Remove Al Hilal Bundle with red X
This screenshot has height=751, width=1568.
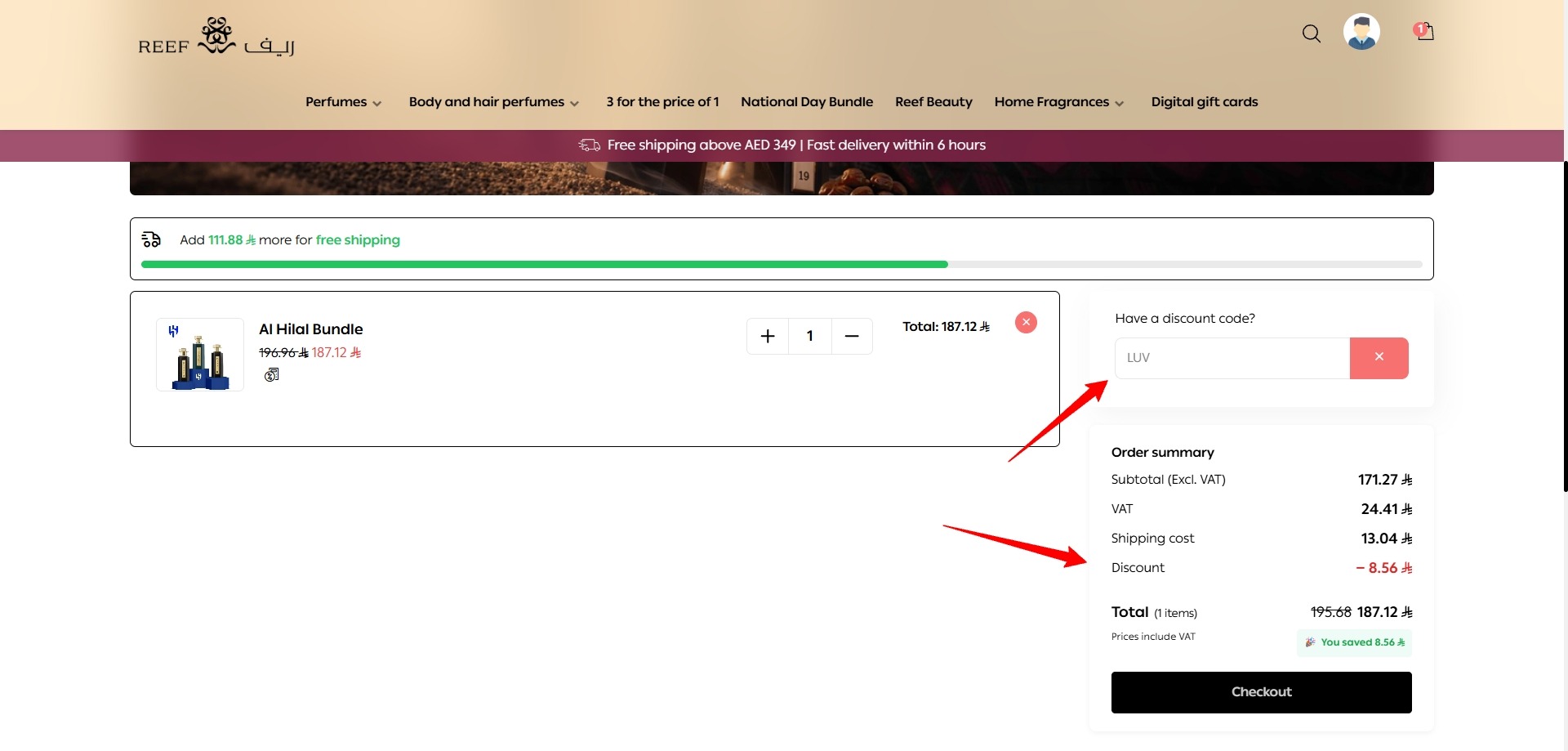[1026, 322]
